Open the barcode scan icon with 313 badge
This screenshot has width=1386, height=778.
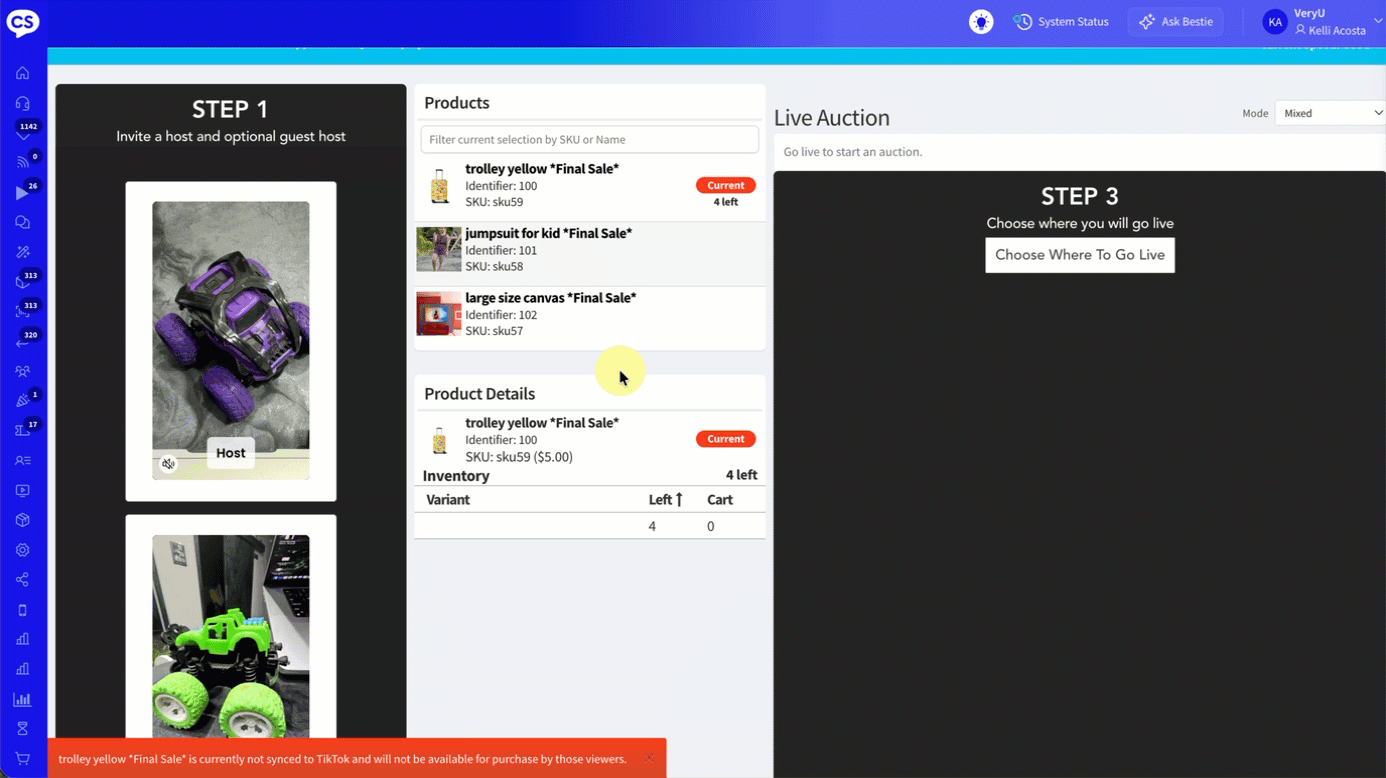click(x=22, y=312)
